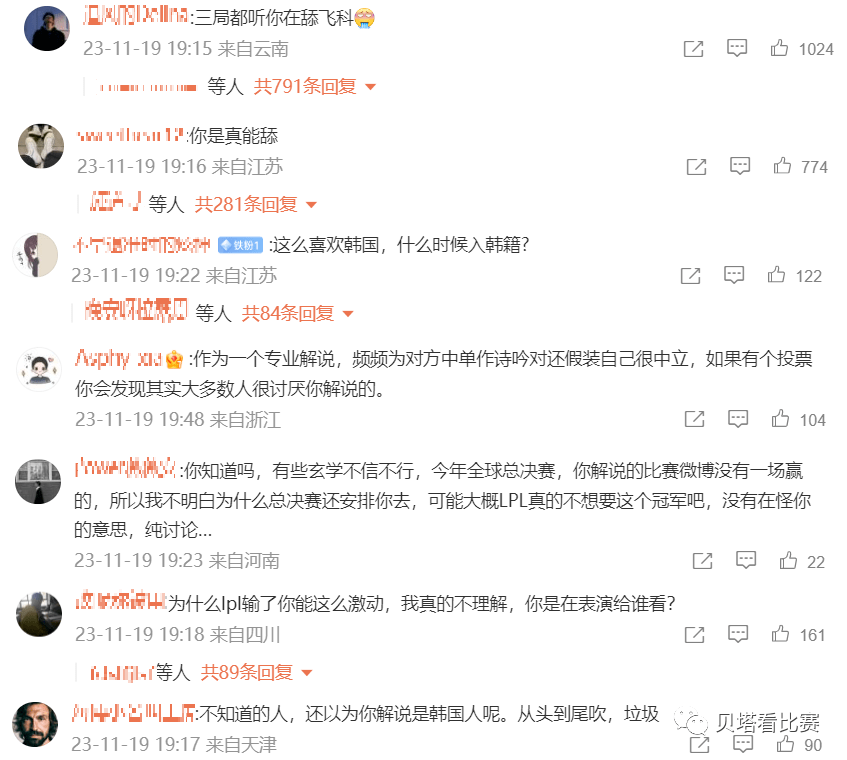Share the Sichuan comment posted at 19:18
Image resolution: width=847 pixels, height=760 pixels.
click(695, 634)
